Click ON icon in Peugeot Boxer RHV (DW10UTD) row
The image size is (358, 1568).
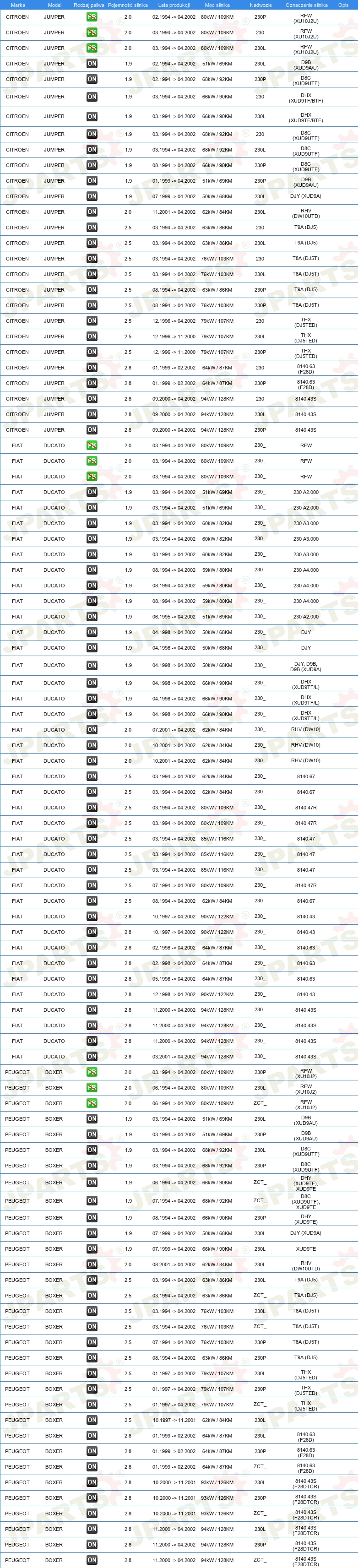(x=92, y=1265)
